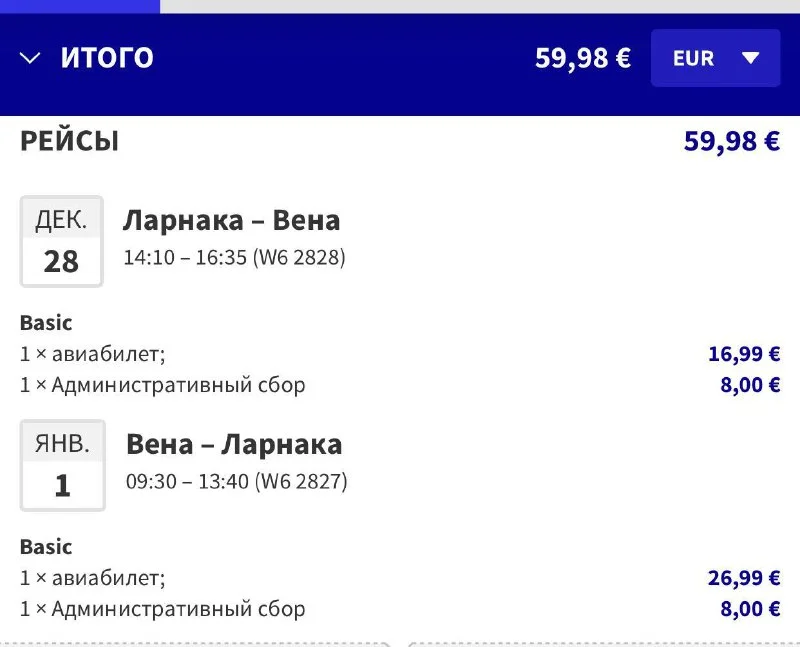This screenshot has width=800, height=647.
Task: Click the 26,99 € ticket price
Action: (743, 577)
